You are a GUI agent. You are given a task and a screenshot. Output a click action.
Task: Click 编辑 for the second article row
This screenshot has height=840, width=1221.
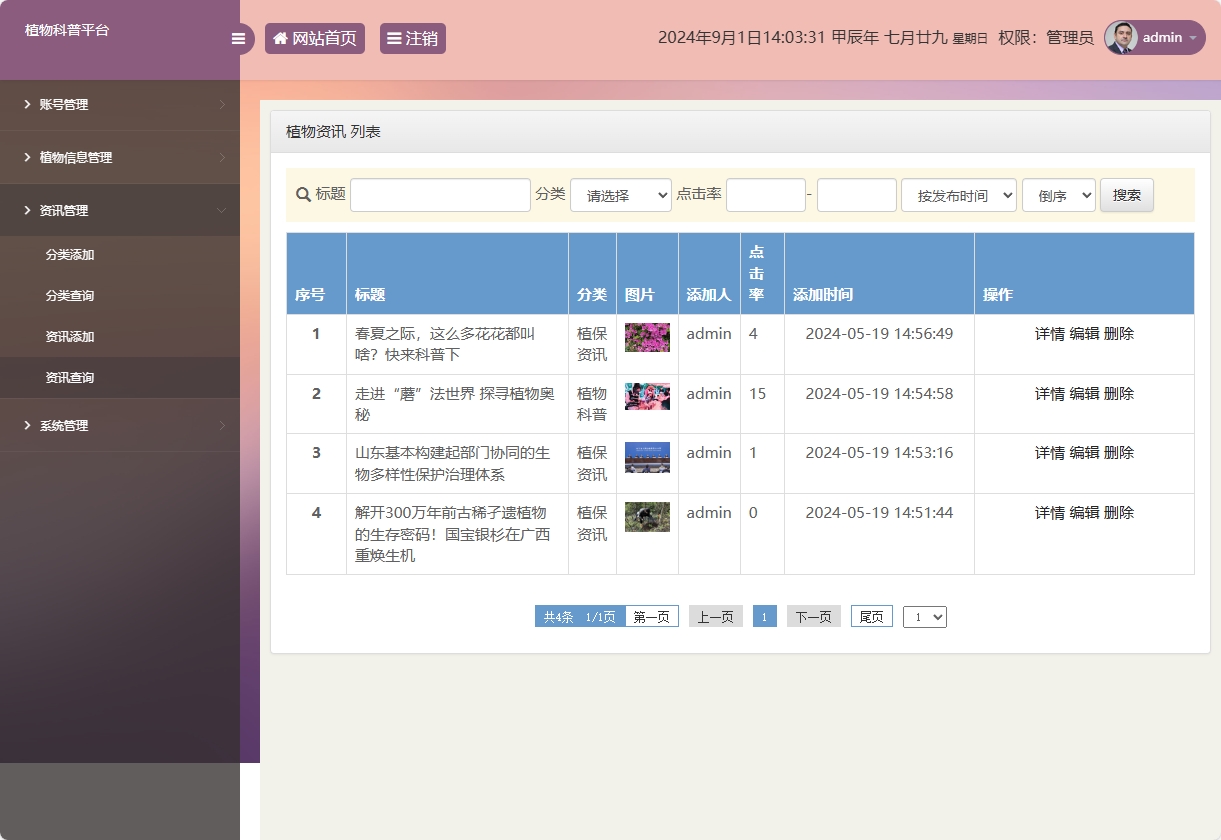(1084, 394)
